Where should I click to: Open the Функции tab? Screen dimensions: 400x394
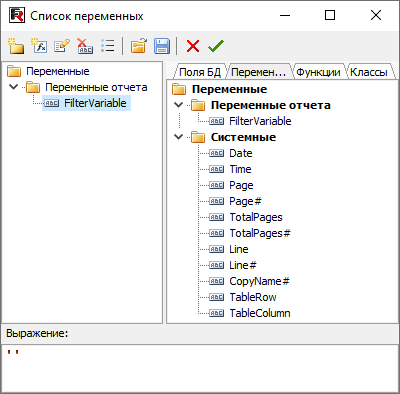(318, 72)
